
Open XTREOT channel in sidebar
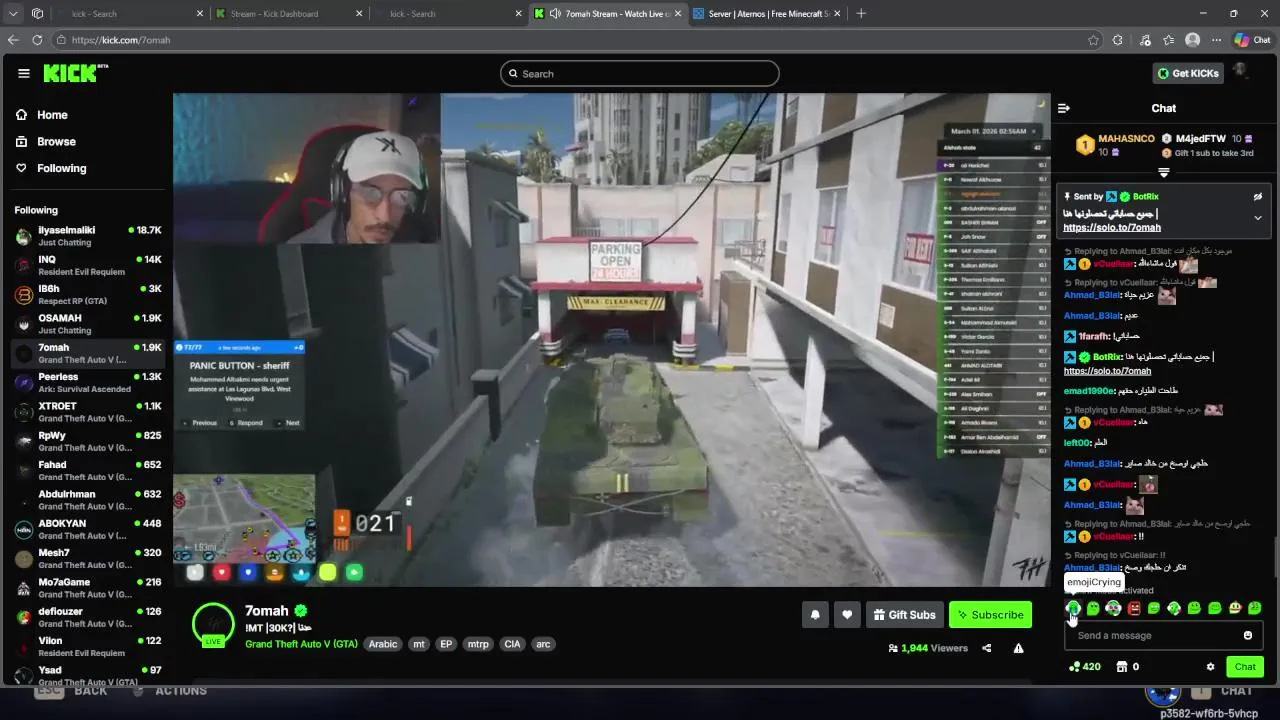click(88, 412)
